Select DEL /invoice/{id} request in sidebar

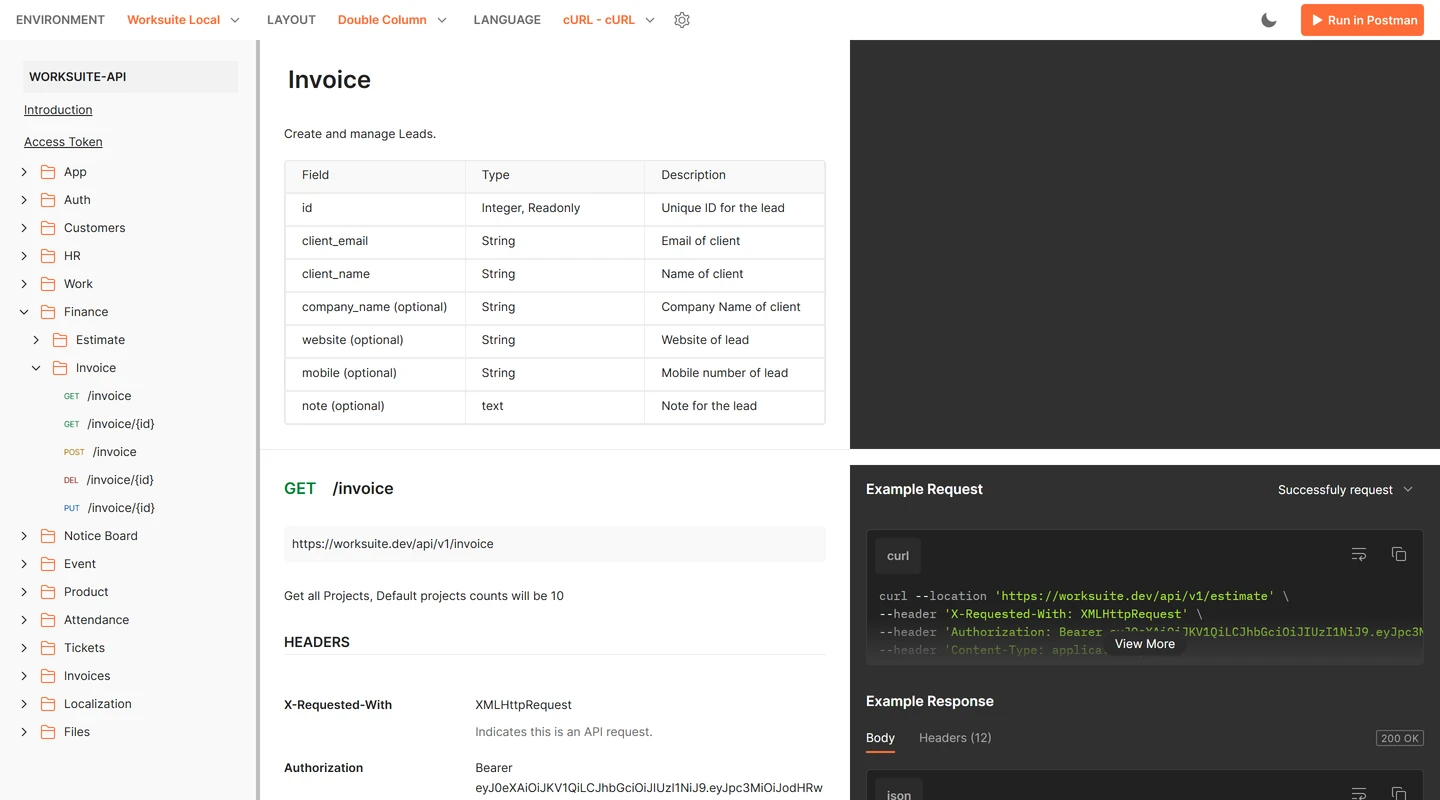tap(110, 480)
